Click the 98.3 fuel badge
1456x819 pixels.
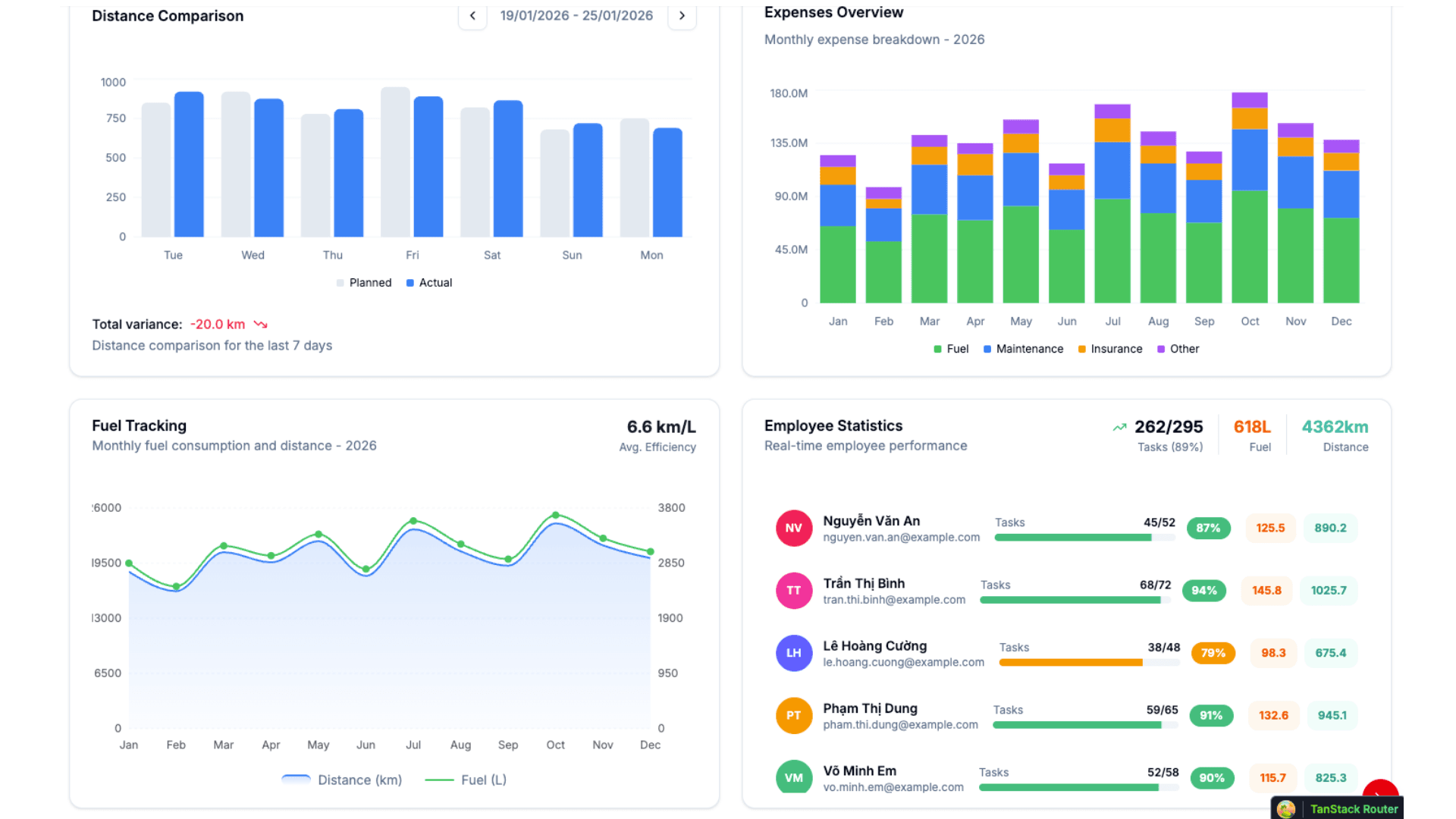1273,653
